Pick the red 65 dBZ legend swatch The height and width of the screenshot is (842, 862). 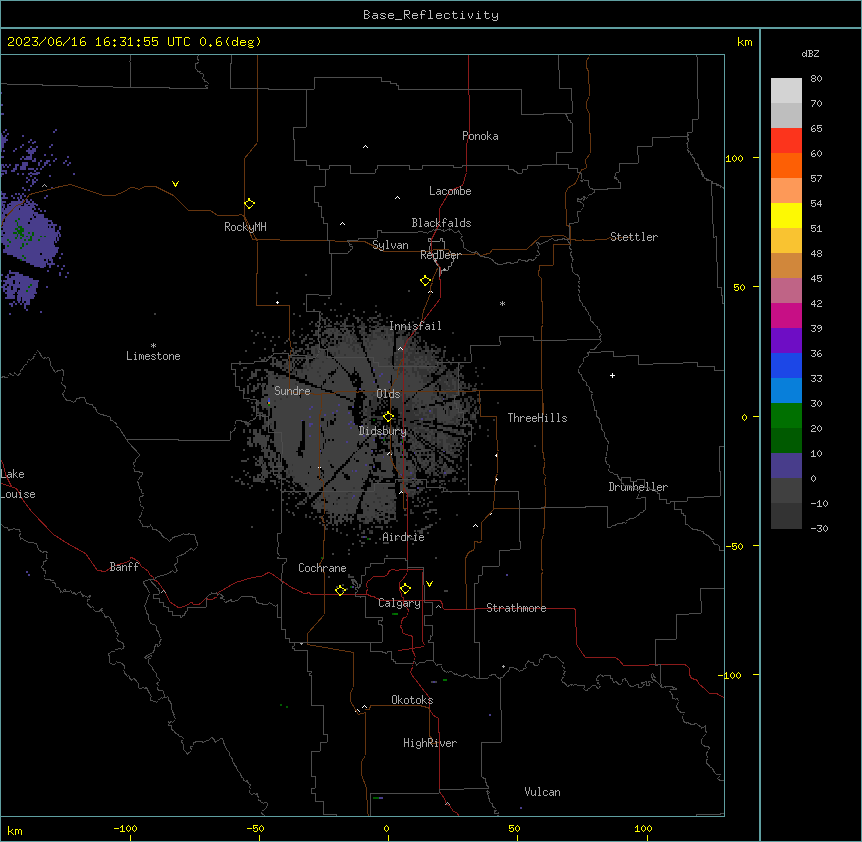tap(786, 141)
